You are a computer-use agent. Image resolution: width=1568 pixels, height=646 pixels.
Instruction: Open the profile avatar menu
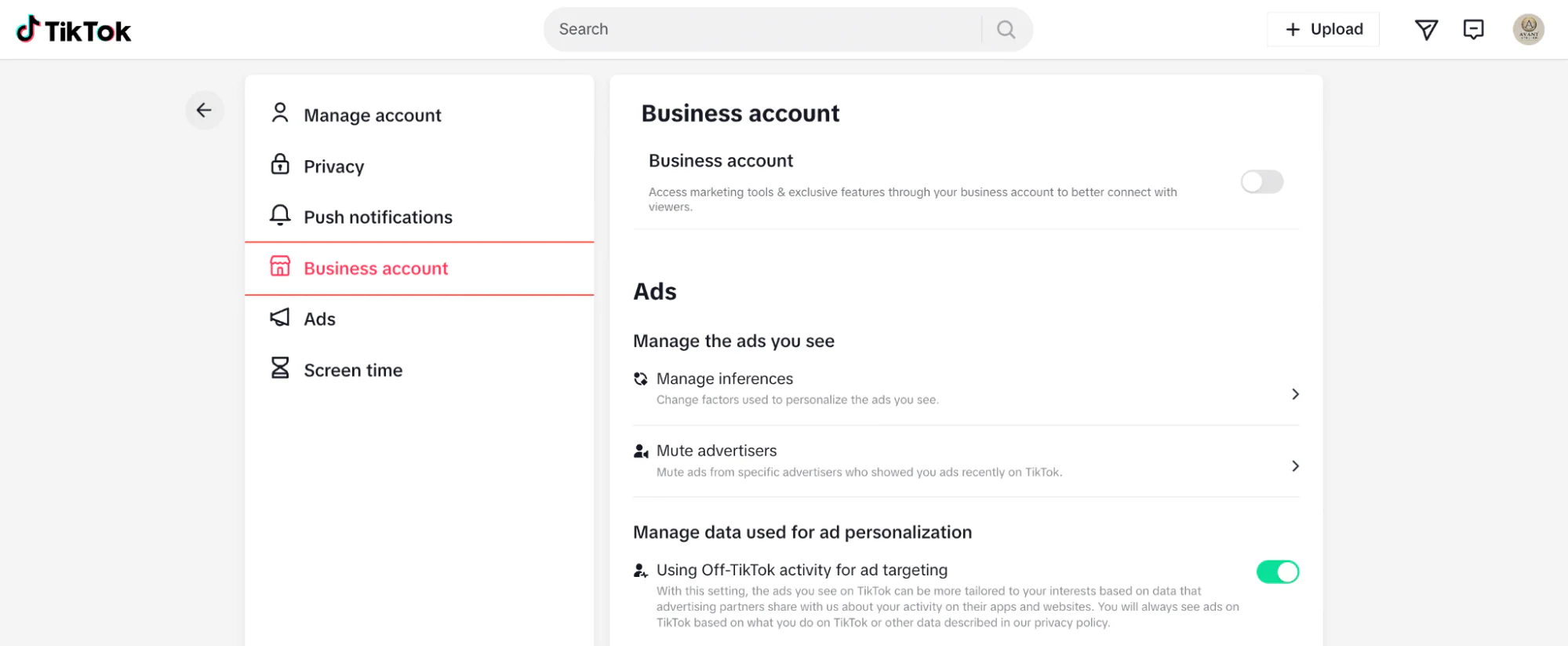click(x=1528, y=30)
